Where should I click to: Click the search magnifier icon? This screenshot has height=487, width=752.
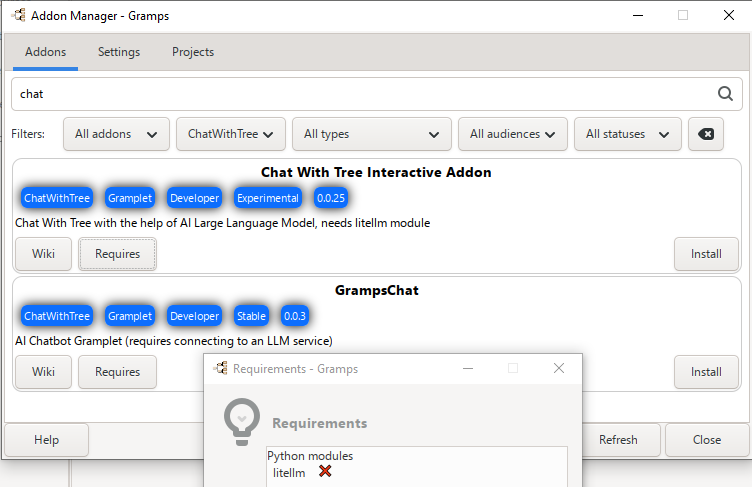pos(725,94)
